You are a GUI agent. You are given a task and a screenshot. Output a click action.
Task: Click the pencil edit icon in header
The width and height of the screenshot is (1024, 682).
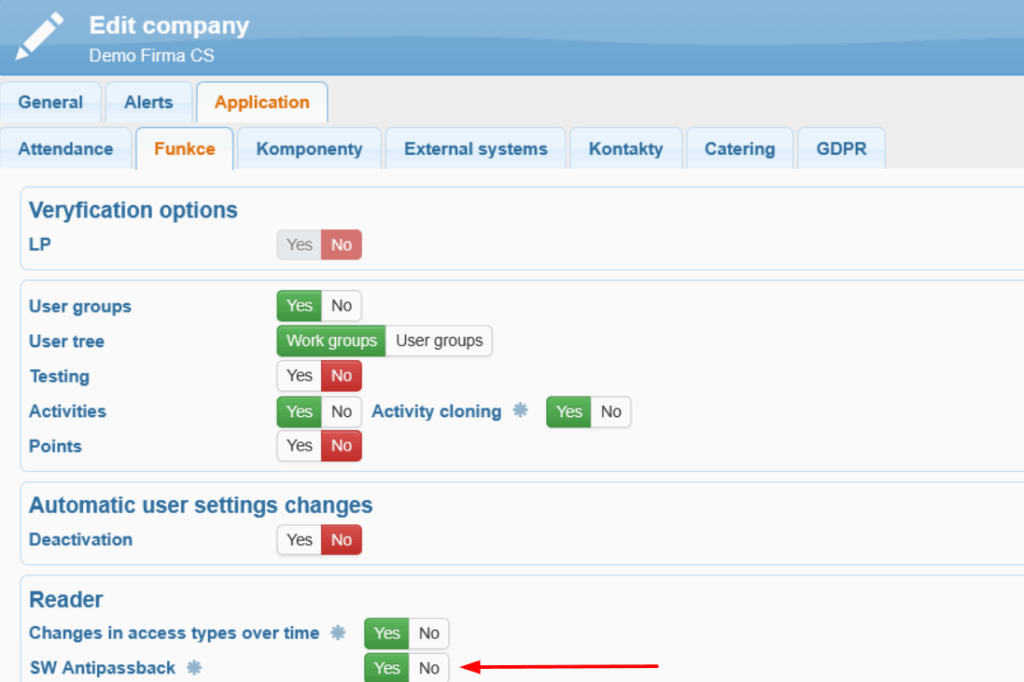40,37
